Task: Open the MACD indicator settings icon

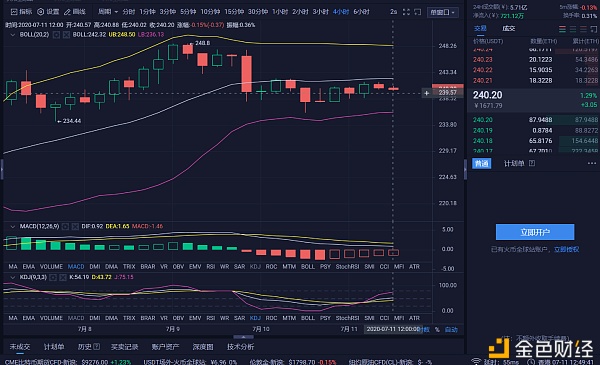Action: (x=65, y=226)
